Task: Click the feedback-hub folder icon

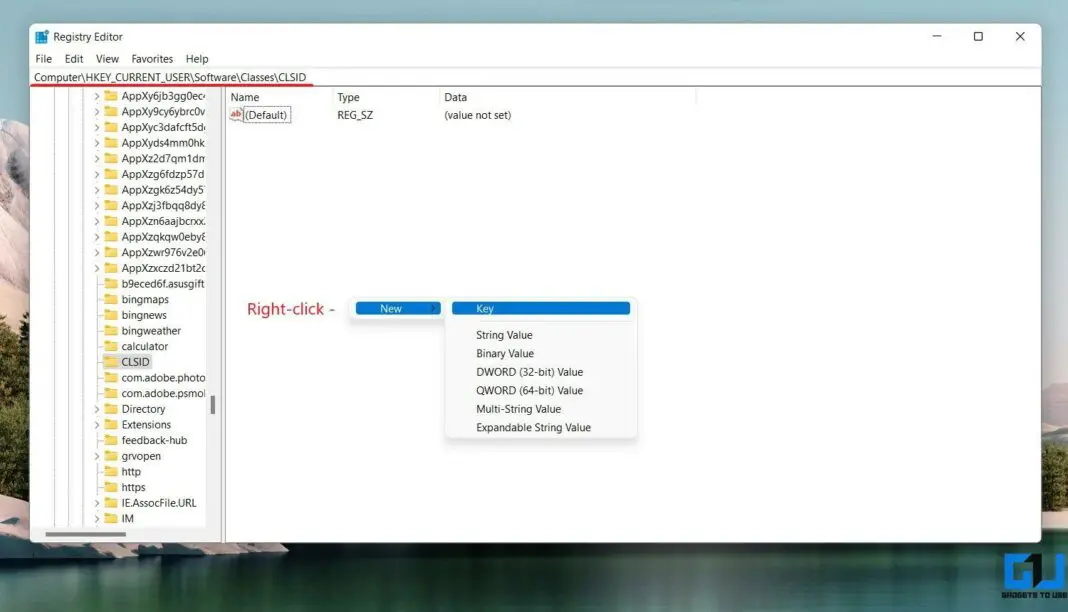Action: (109, 440)
